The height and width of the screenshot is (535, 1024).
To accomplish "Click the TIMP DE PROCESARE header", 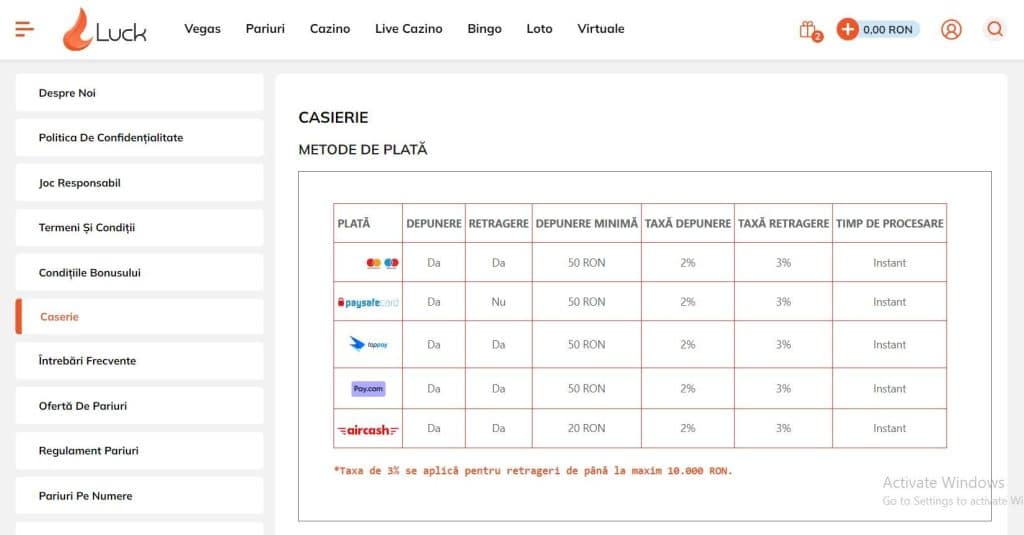I will [889, 223].
